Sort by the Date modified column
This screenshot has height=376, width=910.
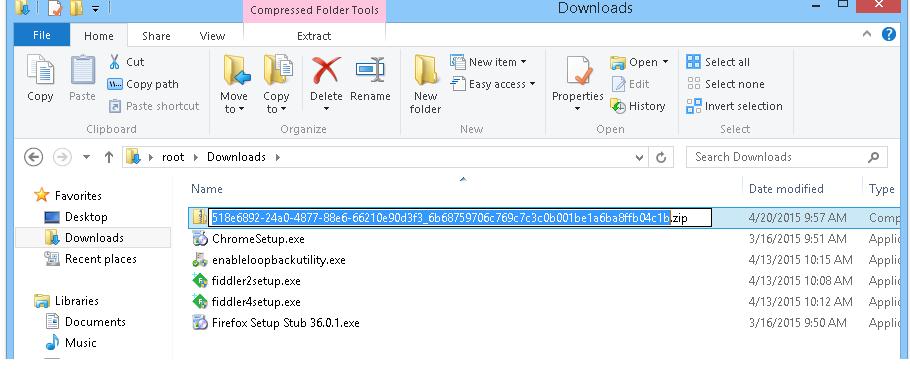pyautogui.click(x=786, y=189)
